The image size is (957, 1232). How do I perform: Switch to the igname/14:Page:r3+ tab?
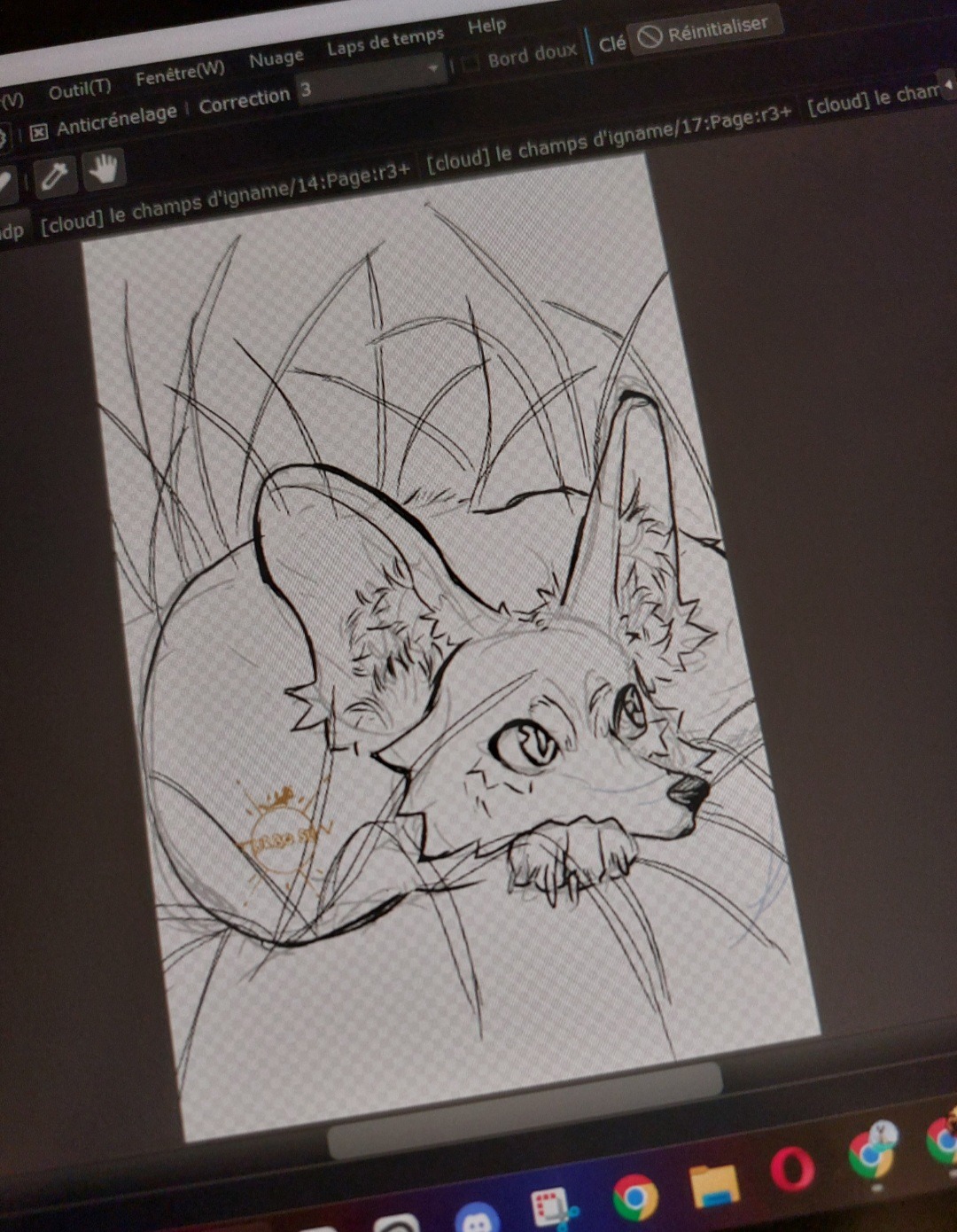point(224,197)
